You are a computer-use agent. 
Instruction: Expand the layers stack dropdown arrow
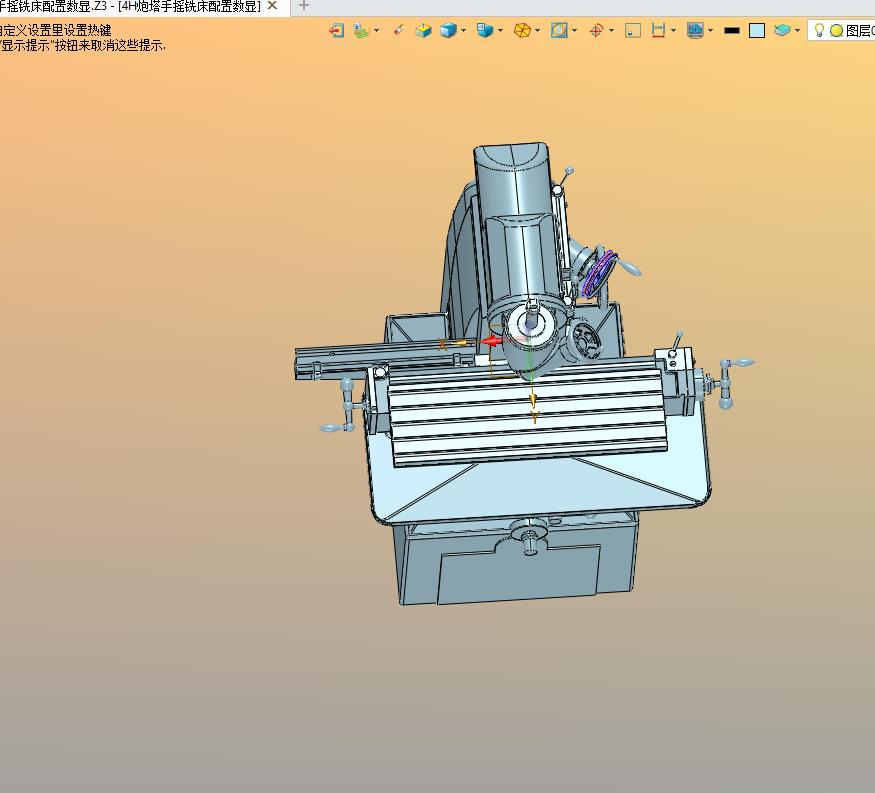[797, 30]
